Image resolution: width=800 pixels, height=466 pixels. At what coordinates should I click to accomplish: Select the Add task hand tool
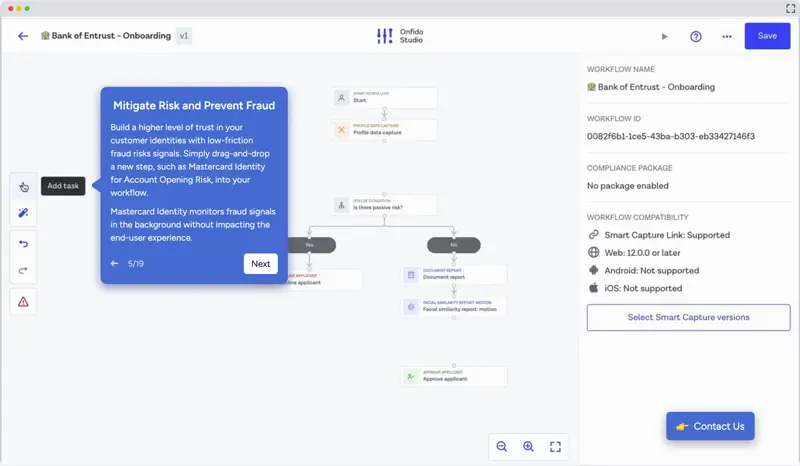[x=23, y=187]
